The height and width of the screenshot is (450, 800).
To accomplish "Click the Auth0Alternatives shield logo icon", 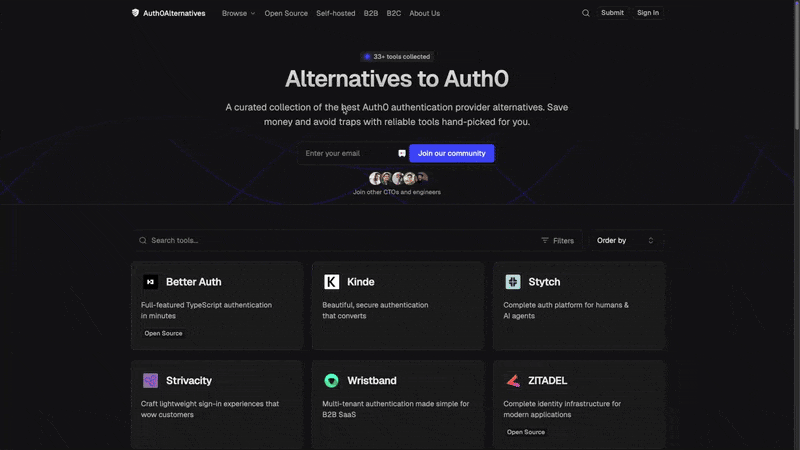I will tap(135, 13).
